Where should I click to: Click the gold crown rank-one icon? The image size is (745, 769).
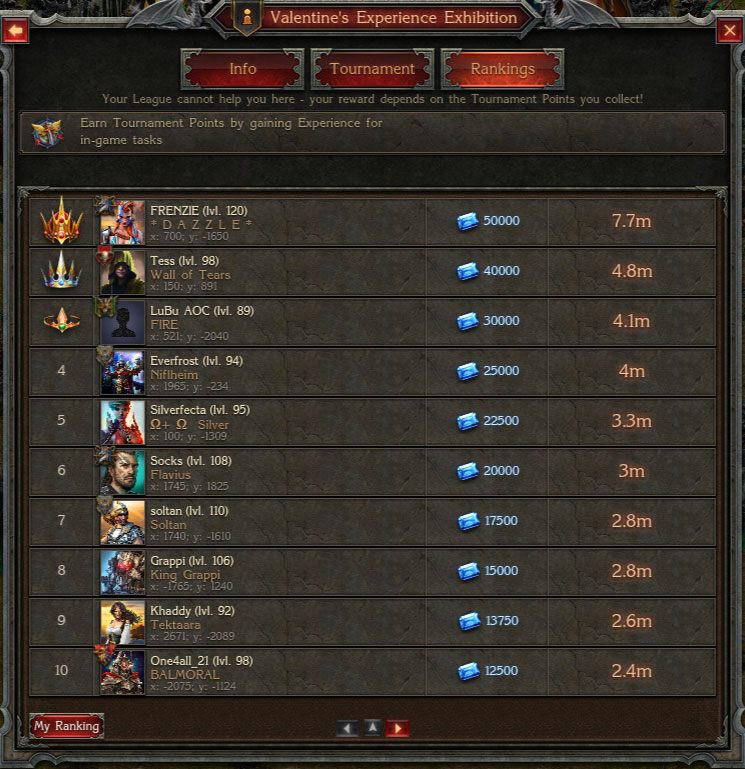pyautogui.click(x=61, y=221)
